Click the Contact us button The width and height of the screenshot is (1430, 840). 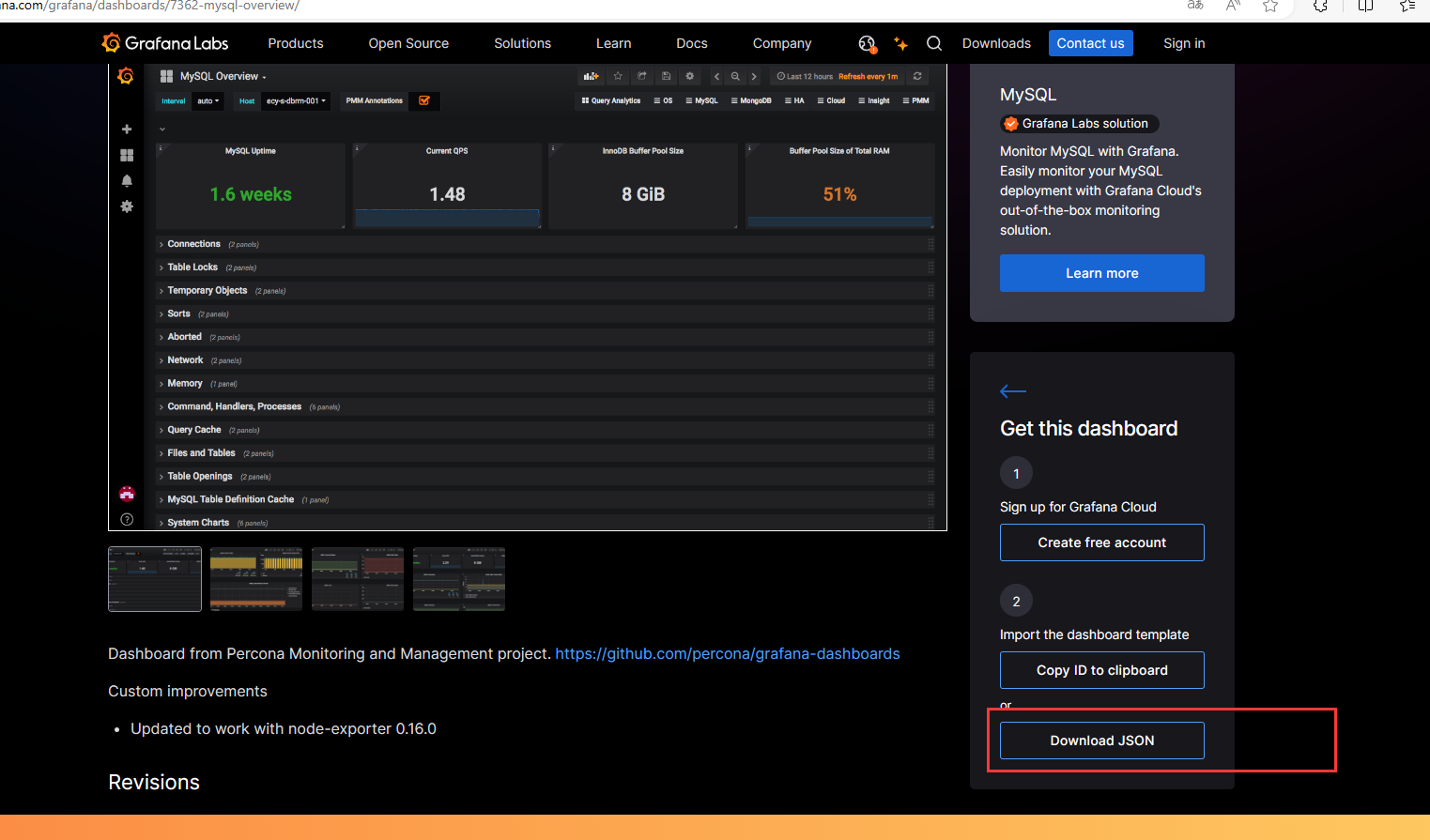pos(1091,43)
